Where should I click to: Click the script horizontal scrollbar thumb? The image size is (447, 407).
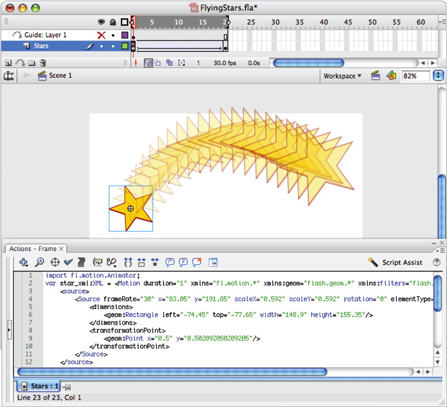click(172, 371)
